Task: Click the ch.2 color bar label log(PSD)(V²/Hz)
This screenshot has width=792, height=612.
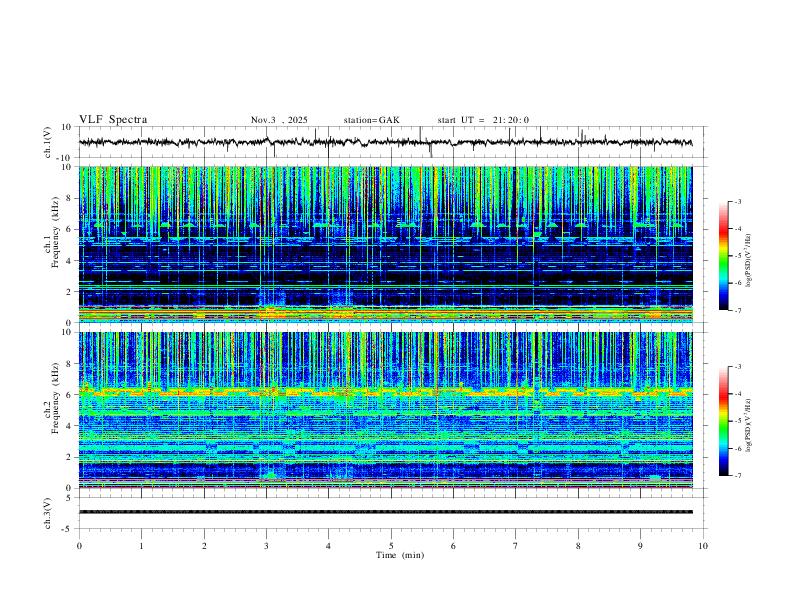Action: [x=749, y=425]
